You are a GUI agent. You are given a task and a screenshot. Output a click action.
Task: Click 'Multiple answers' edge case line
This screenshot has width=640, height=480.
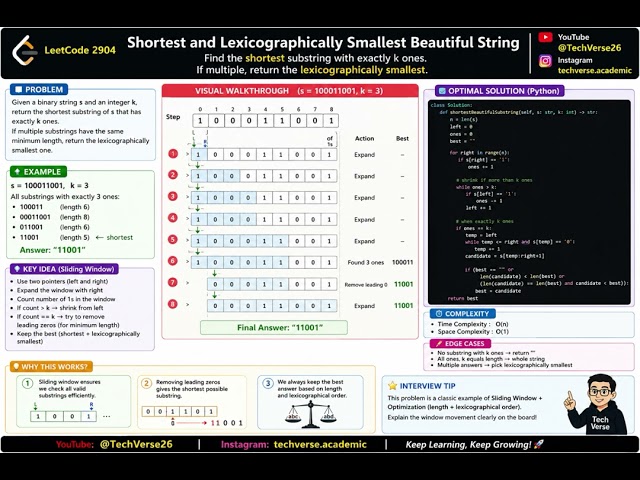tap(504, 365)
